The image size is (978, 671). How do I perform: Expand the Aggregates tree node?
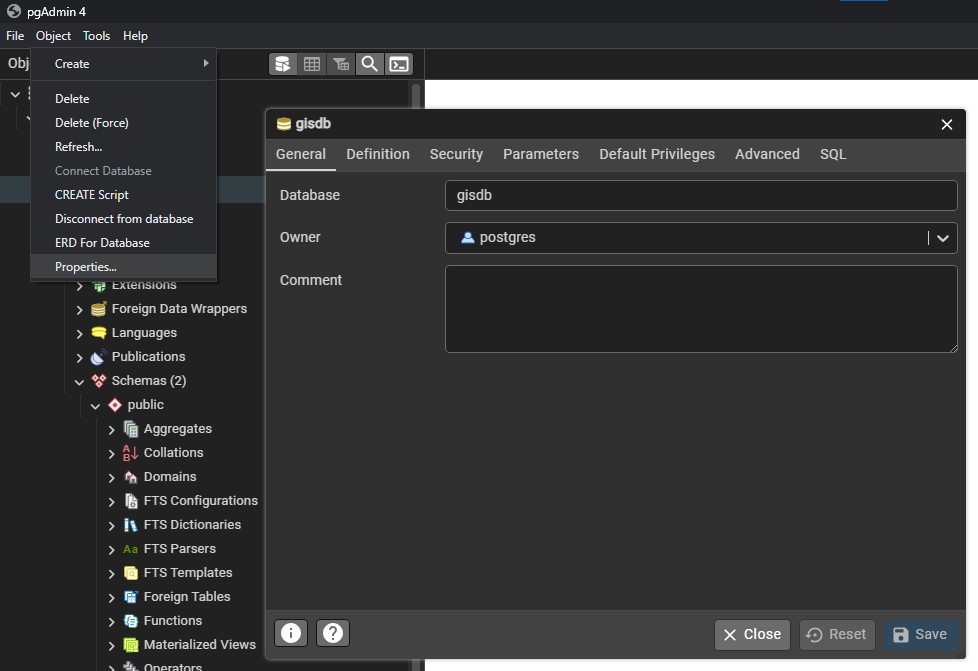point(112,430)
